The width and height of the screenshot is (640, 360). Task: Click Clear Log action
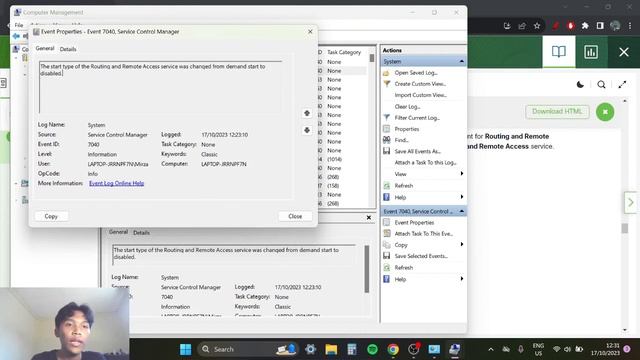[x=407, y=107]
